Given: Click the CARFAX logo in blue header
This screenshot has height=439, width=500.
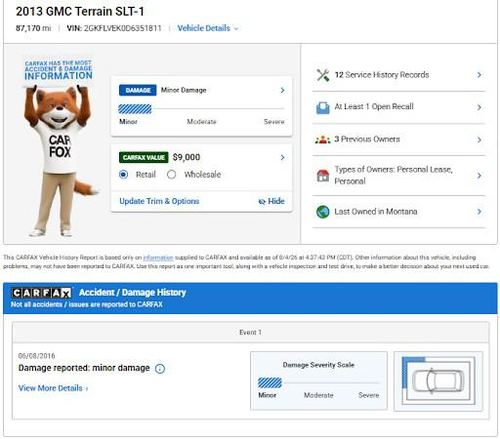Looking at the screenshot, I should coord(42,293).
